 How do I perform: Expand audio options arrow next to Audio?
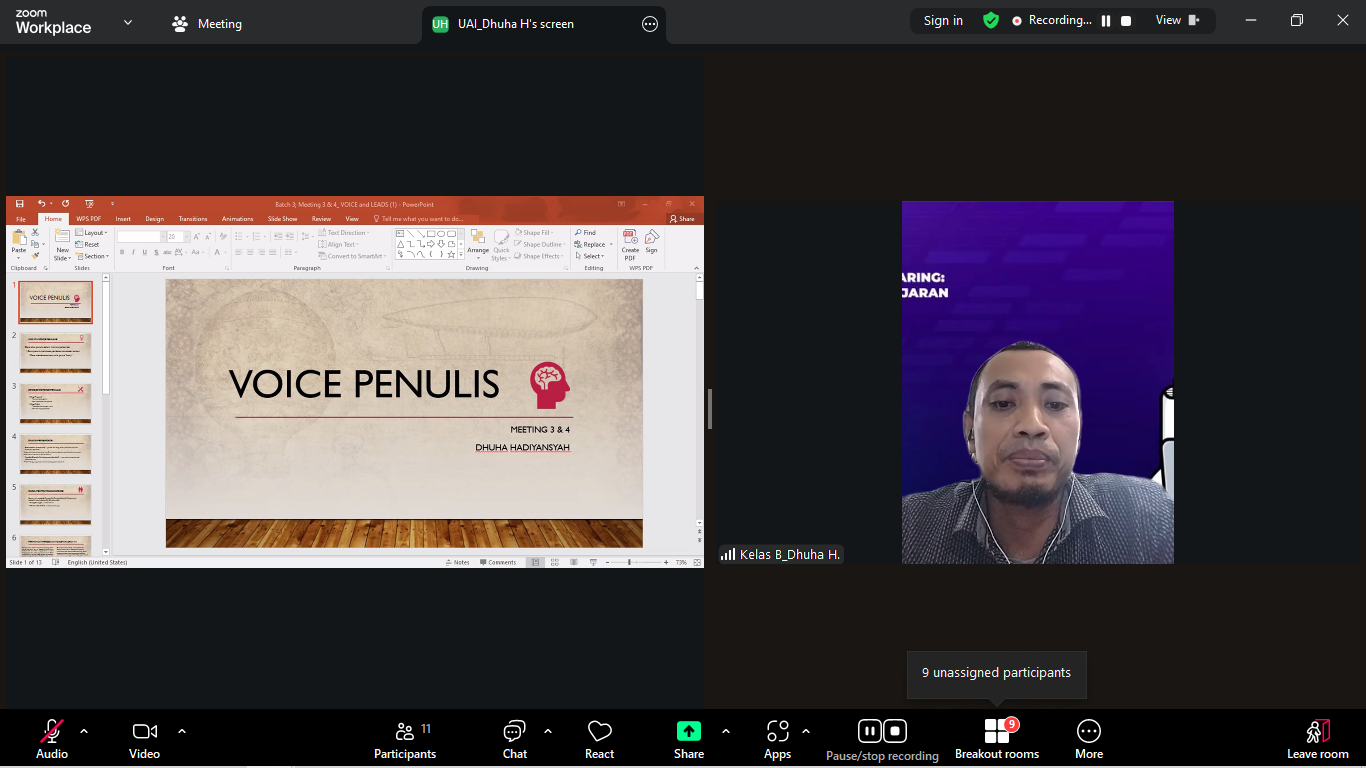click(84, 731)
